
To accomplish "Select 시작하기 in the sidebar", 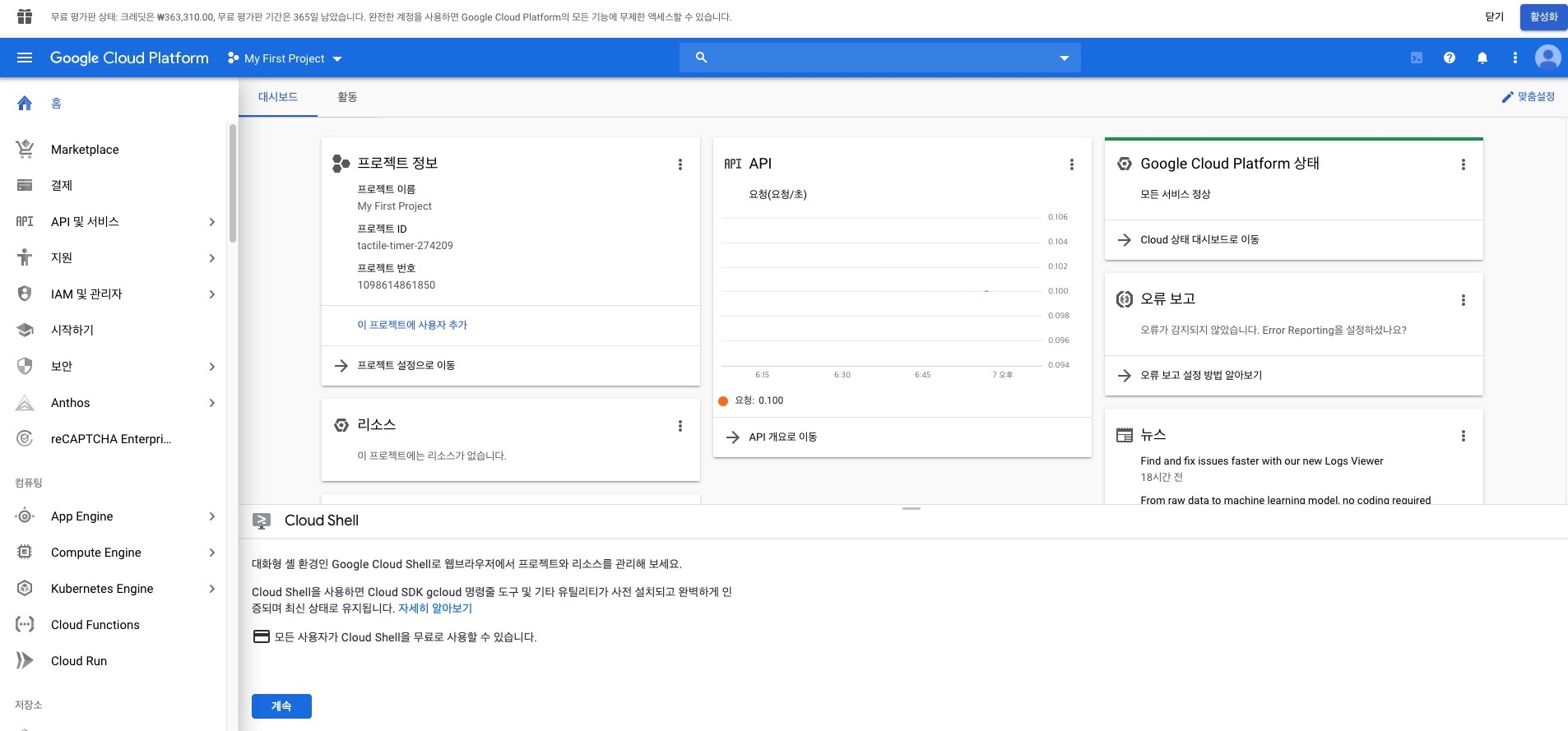I will click(72, 330).
